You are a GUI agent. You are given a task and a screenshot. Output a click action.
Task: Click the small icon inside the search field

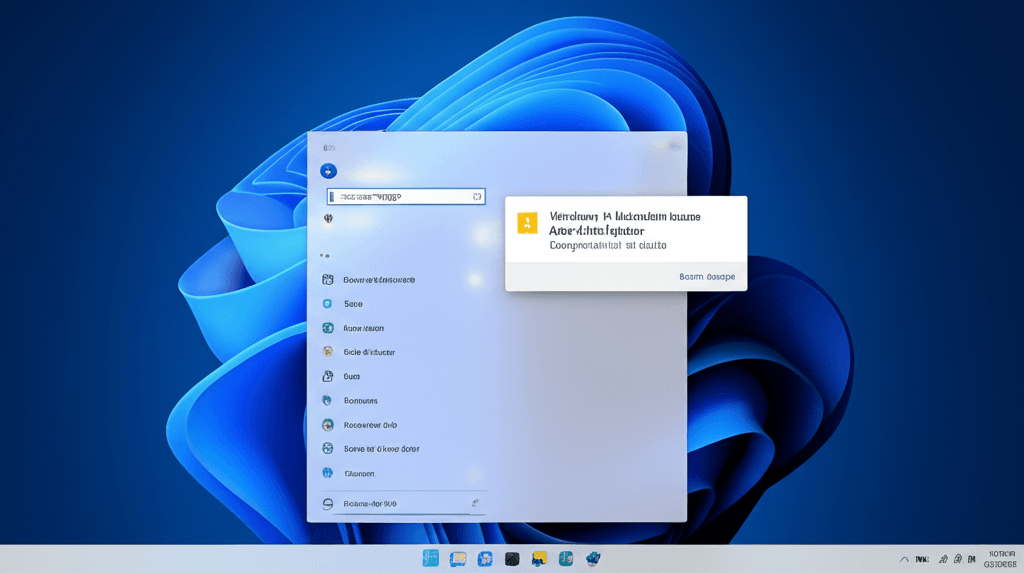point(477,197)
